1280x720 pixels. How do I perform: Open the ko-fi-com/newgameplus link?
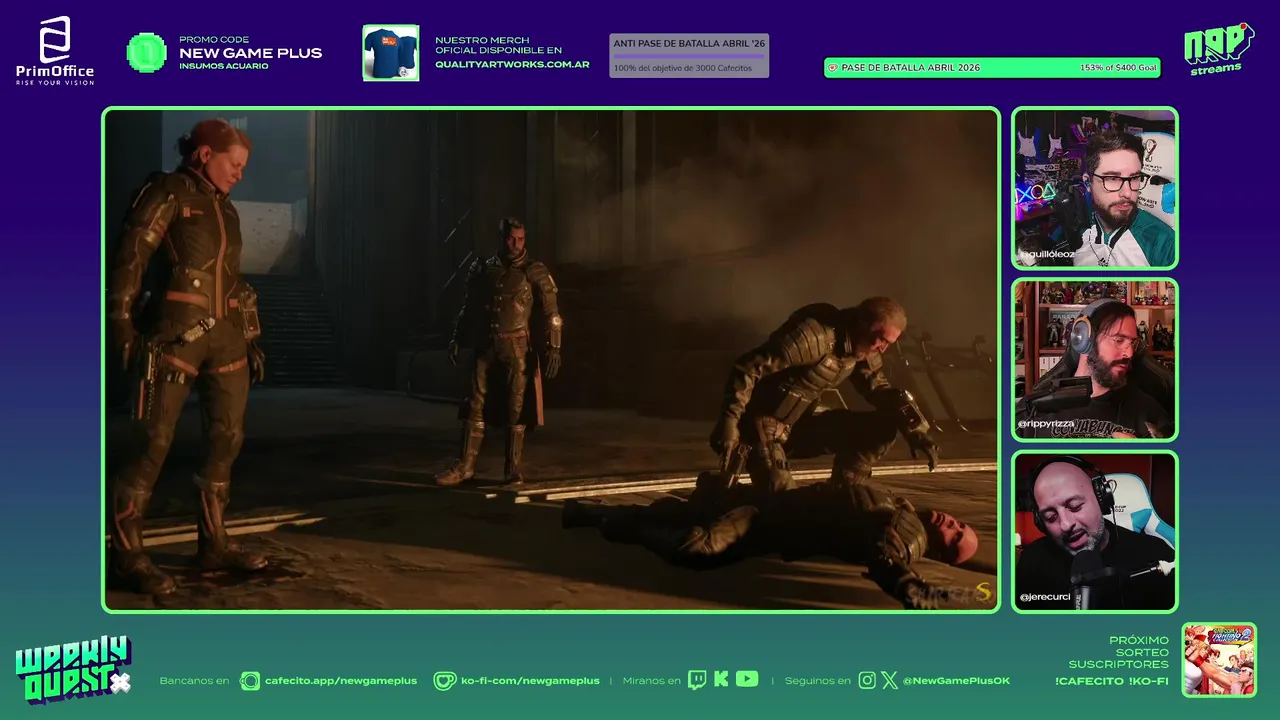[530, 681]
